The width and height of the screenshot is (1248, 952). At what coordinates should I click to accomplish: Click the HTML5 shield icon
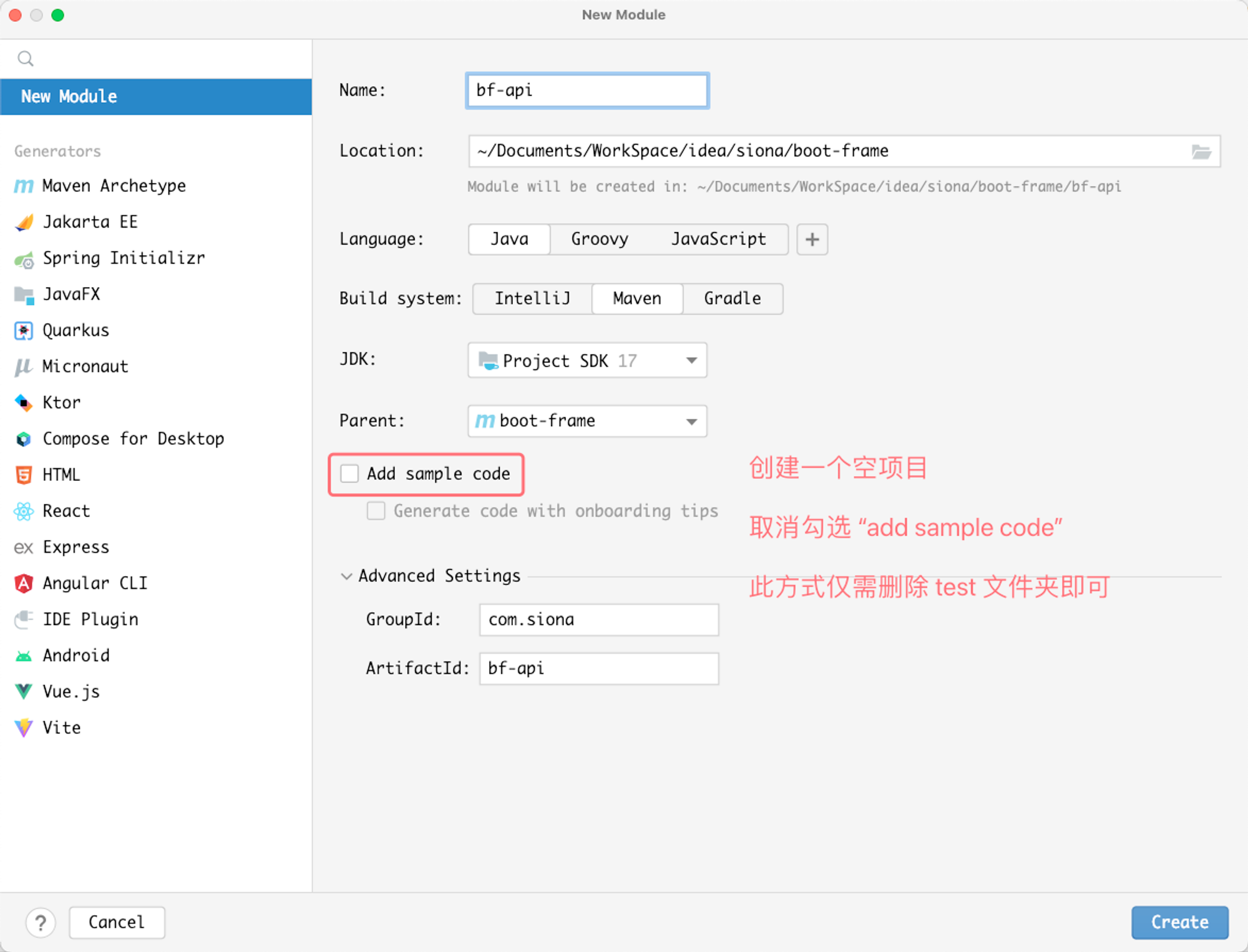[x=24, y=475]
